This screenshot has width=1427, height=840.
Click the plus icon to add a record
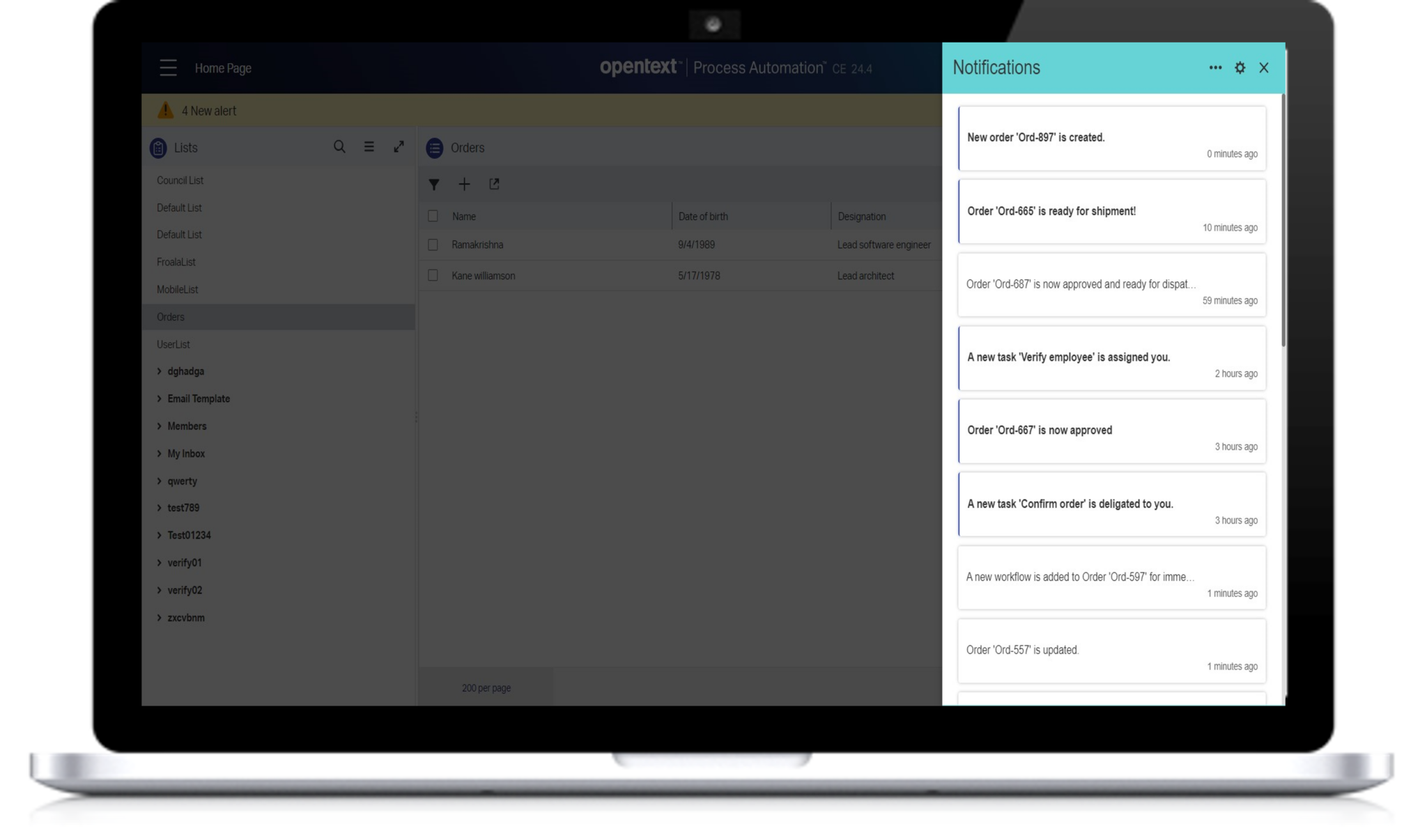(464, 184)
